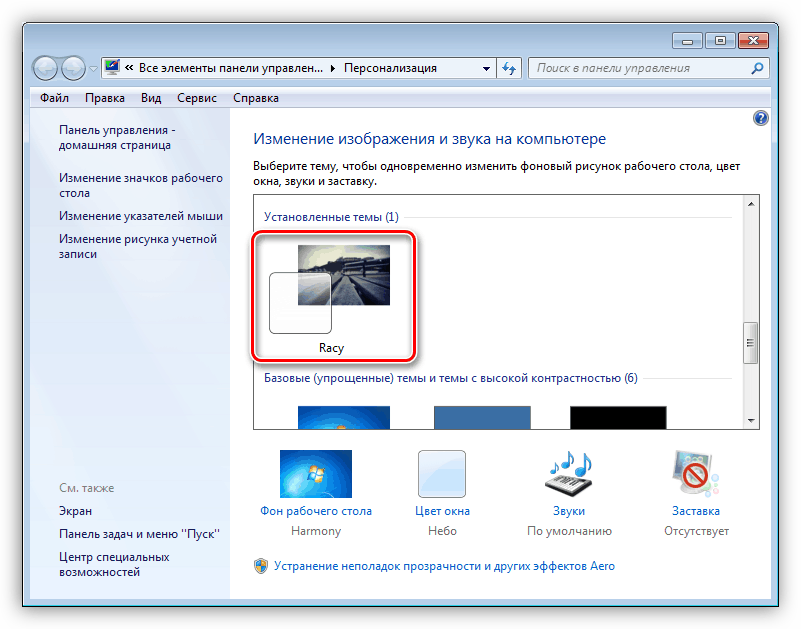The width and height of the screenshot is (801, 629).
Task: Click the themes list scroll-down arrow
Action: point(750,421)
